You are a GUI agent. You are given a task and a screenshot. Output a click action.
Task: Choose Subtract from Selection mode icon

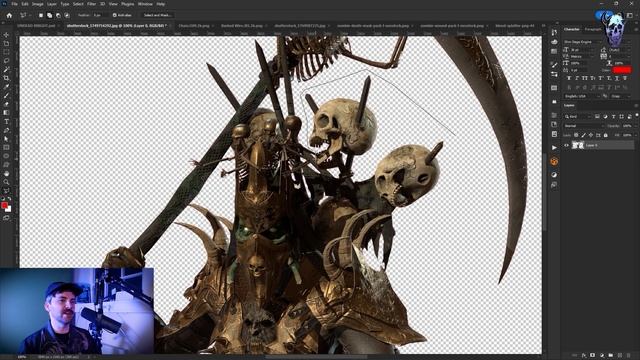pos(58,15)
